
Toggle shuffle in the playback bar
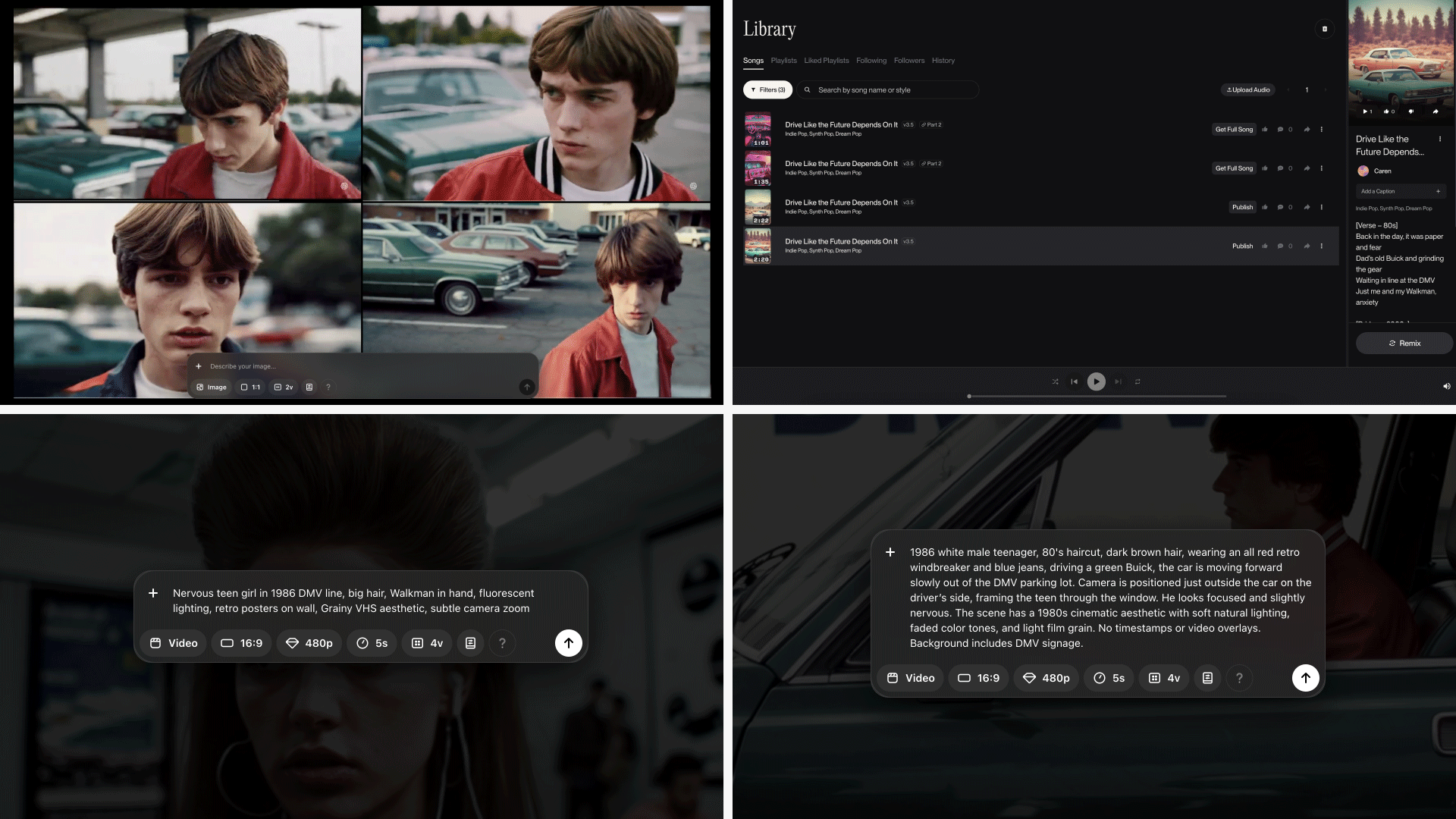(1055, 381)
